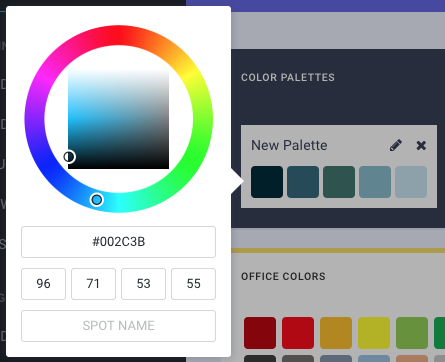Delete New Palette with the X icon
The image size is (445, 362).
[421, 145]
